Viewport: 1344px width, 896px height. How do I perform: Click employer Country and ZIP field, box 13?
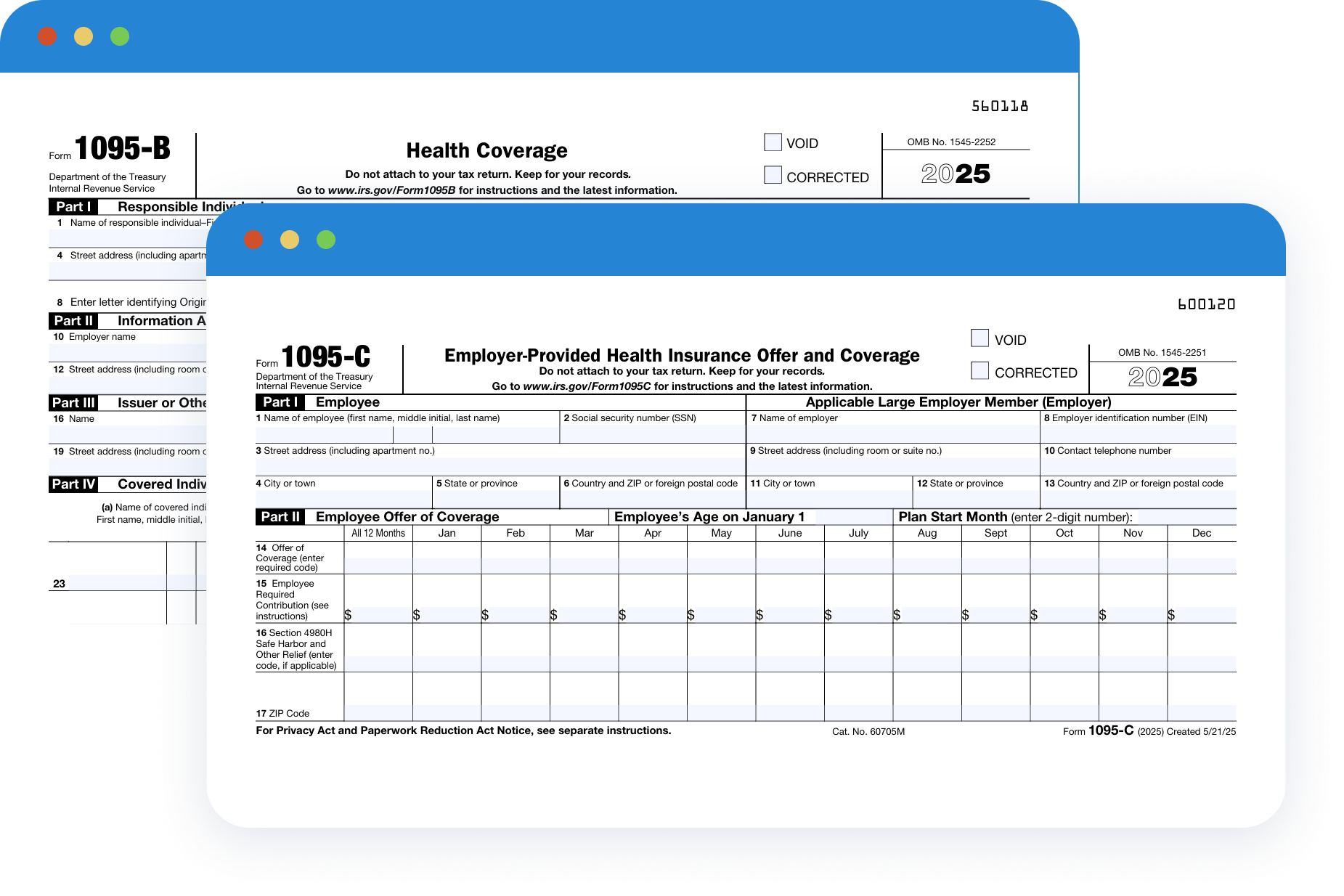[1139, 500]
